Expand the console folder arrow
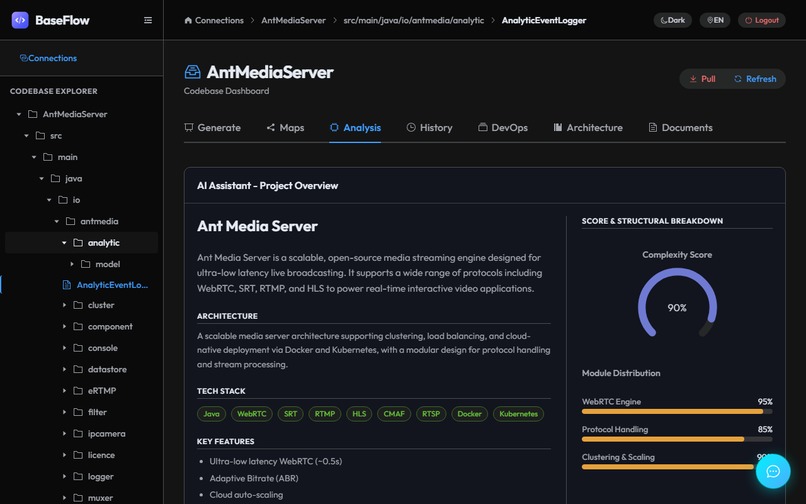The image size is (806, 504). [64, 348]
